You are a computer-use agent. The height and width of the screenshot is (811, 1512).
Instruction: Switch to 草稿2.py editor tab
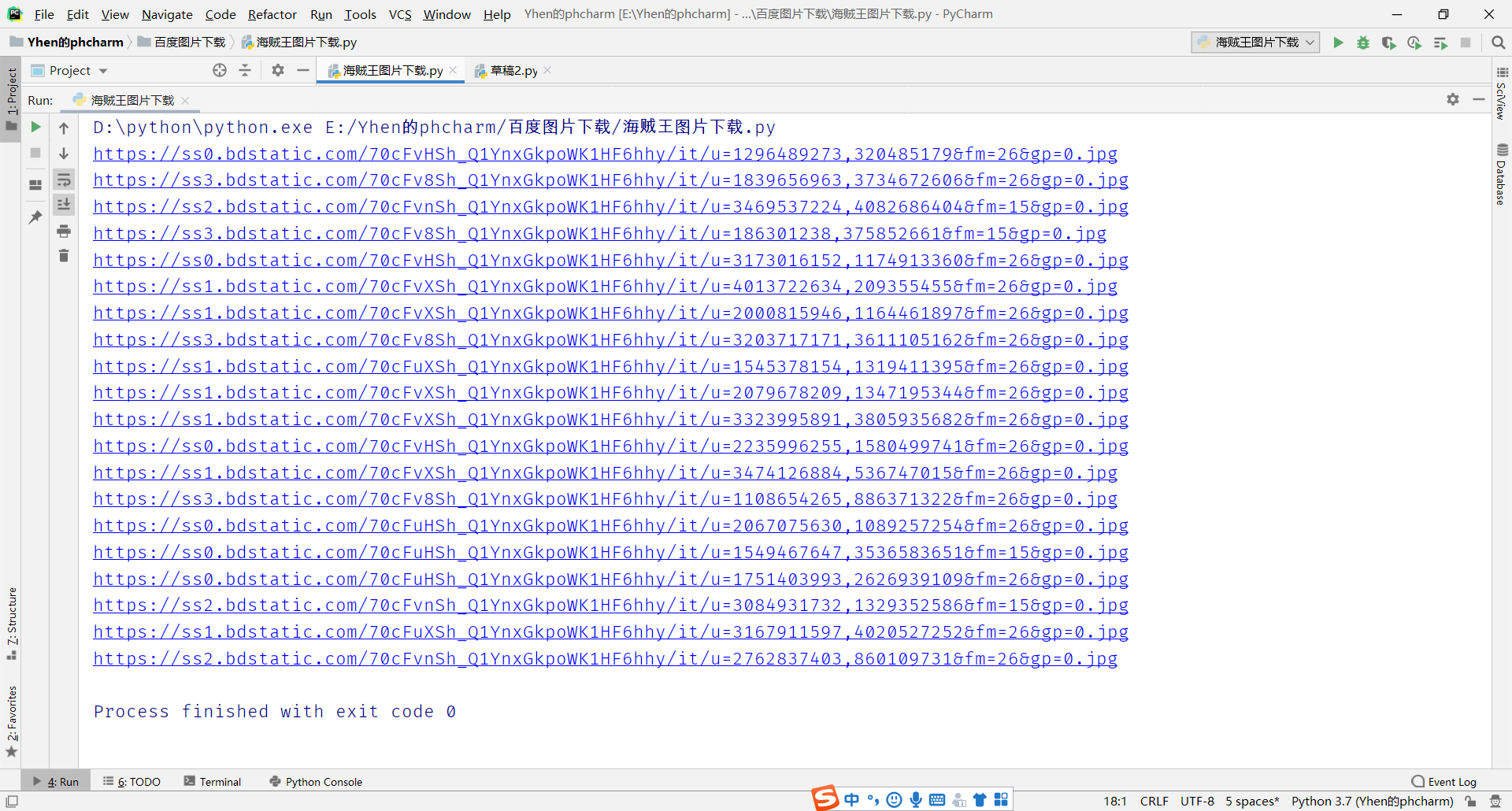pyautogui.click(x=513, y=71)
